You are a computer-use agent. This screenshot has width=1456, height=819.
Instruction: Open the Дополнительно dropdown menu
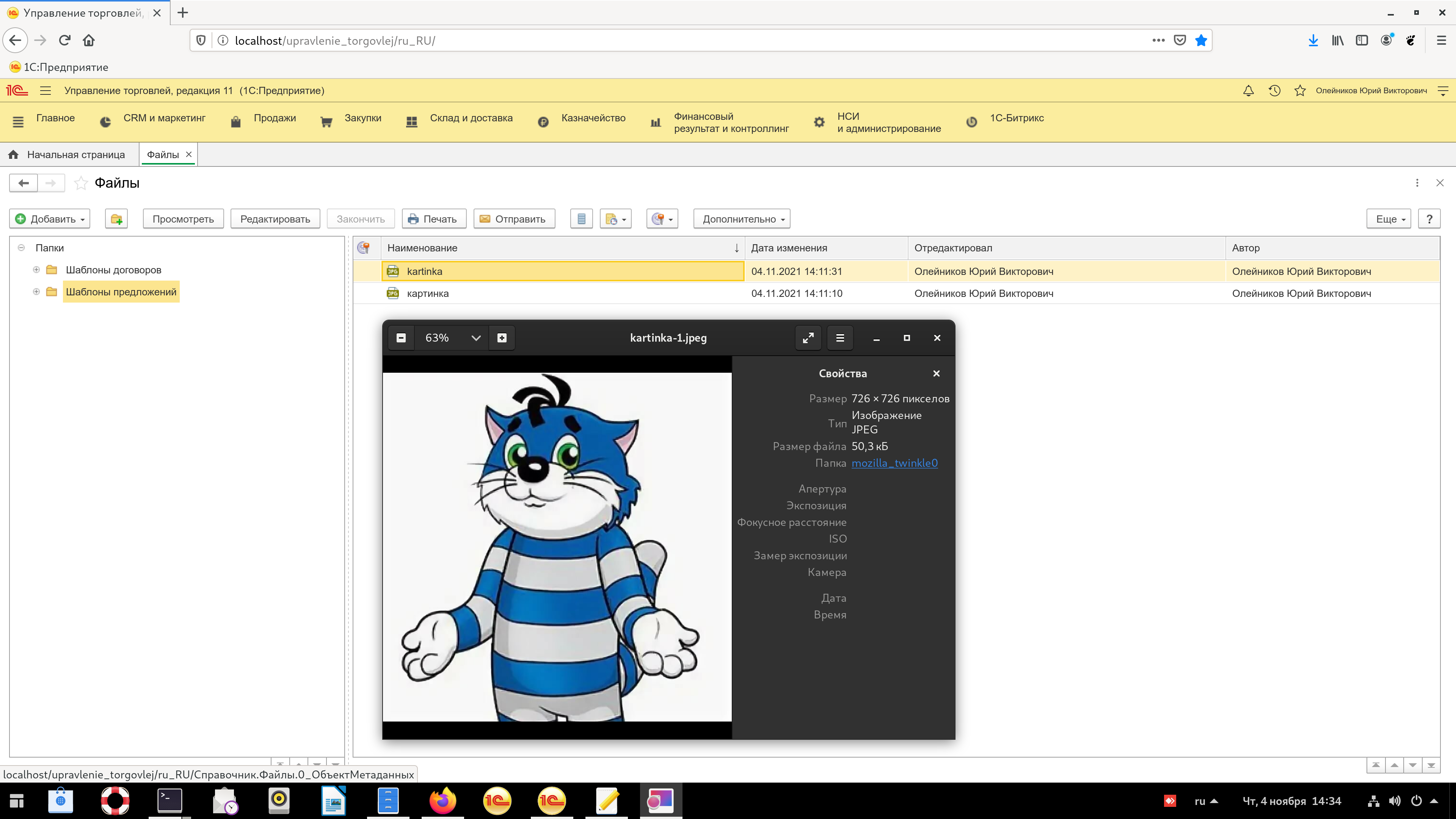point(742,219)
